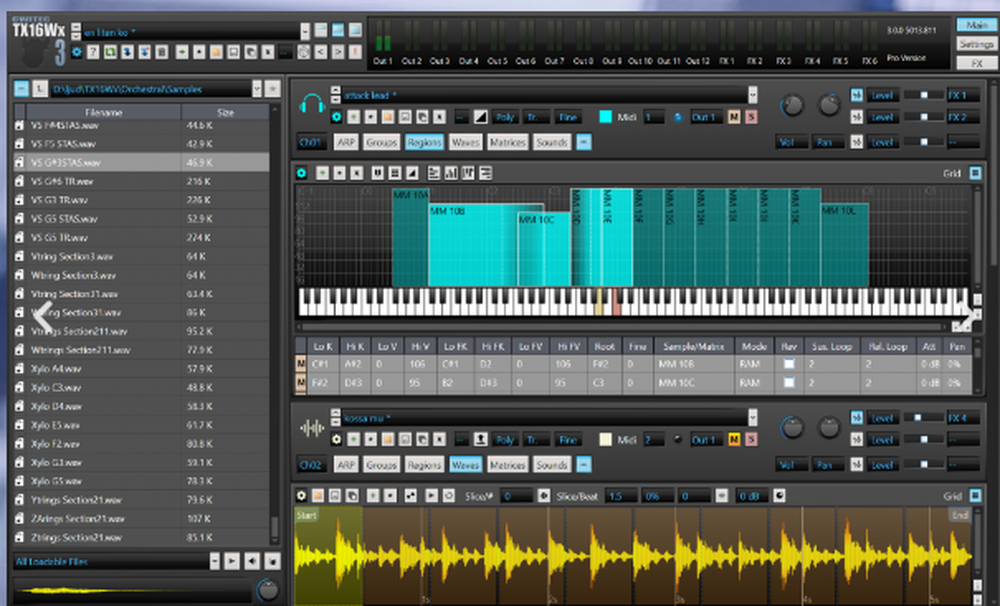Screen dimensions: 1000x606
Task: Adjust the first Level slider sending to FX 1
Action: pyautogui.click(x=923, y=94)
